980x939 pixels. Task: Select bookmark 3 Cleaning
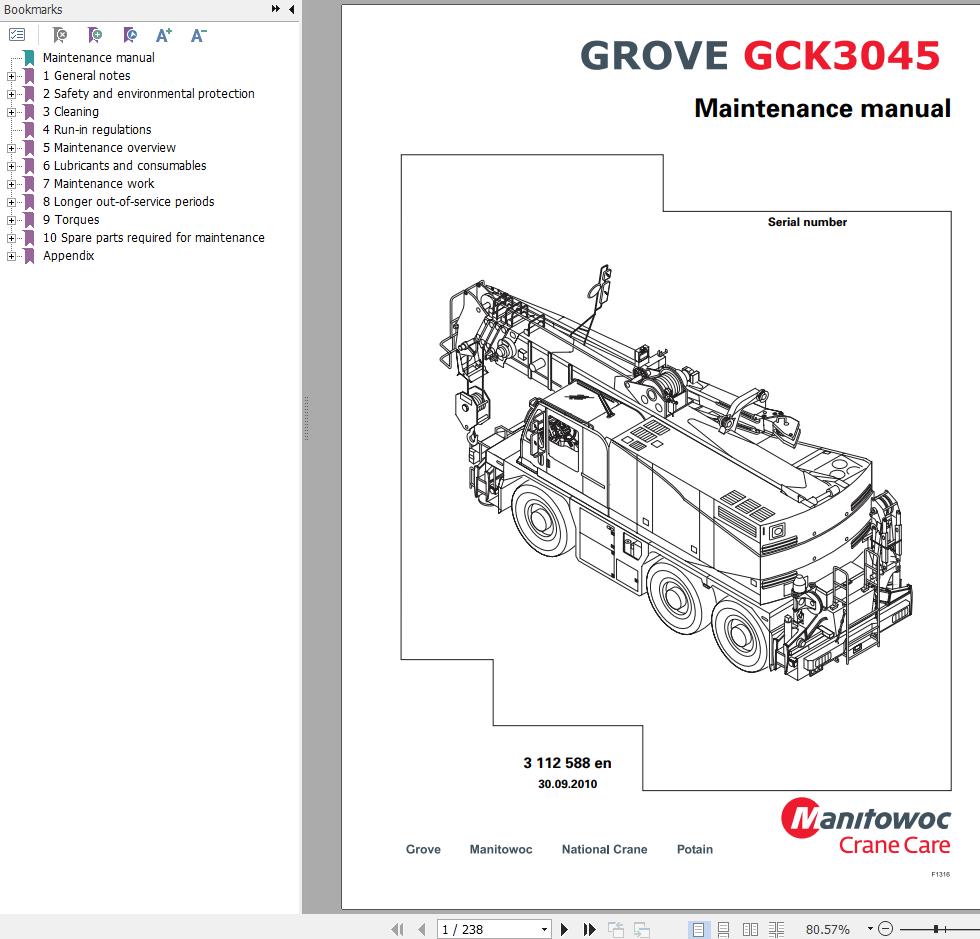point(71,112)
